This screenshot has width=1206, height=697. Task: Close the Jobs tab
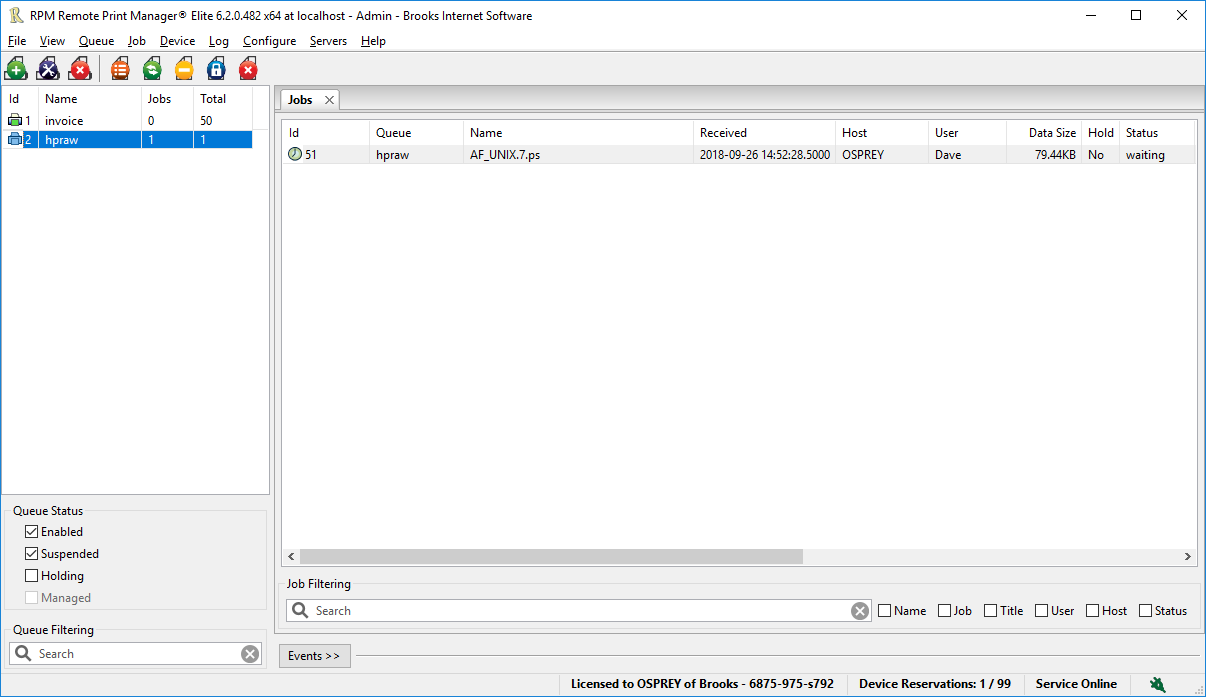(x=329, y=100)
